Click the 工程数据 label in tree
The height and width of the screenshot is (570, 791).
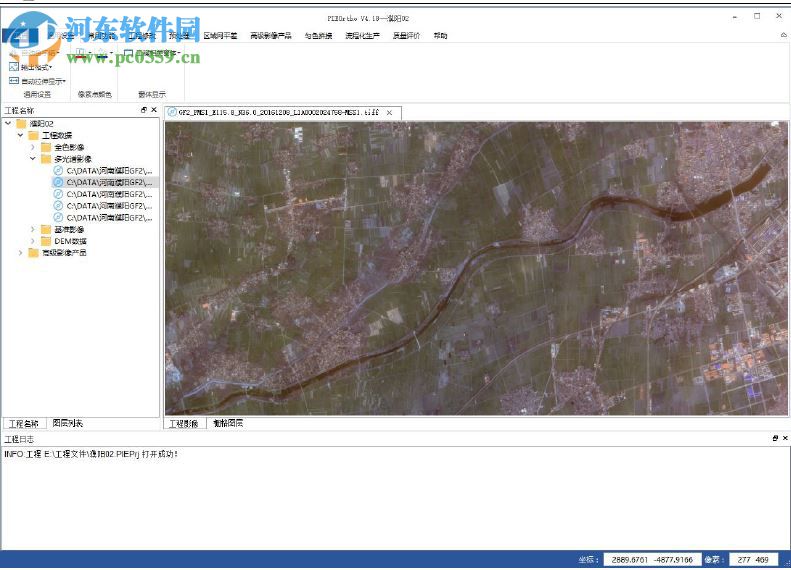[57, 135]
